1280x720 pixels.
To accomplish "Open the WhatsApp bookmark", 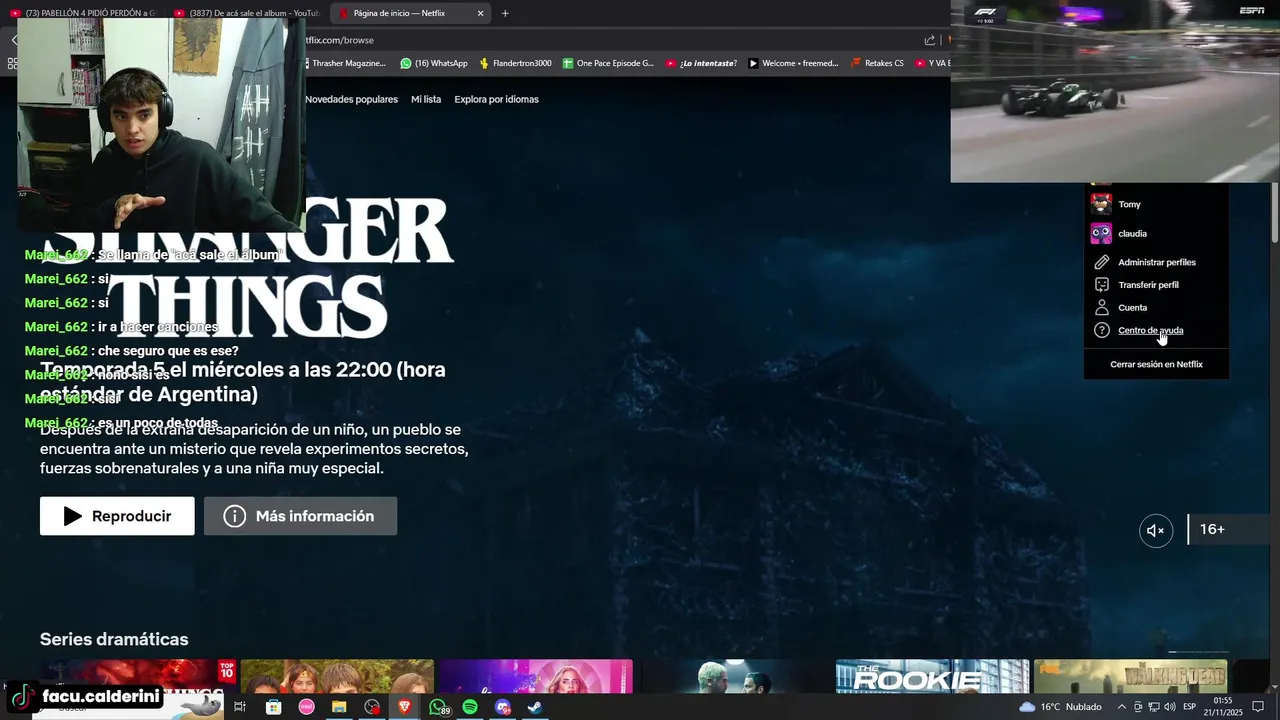I will pos(434,63).
